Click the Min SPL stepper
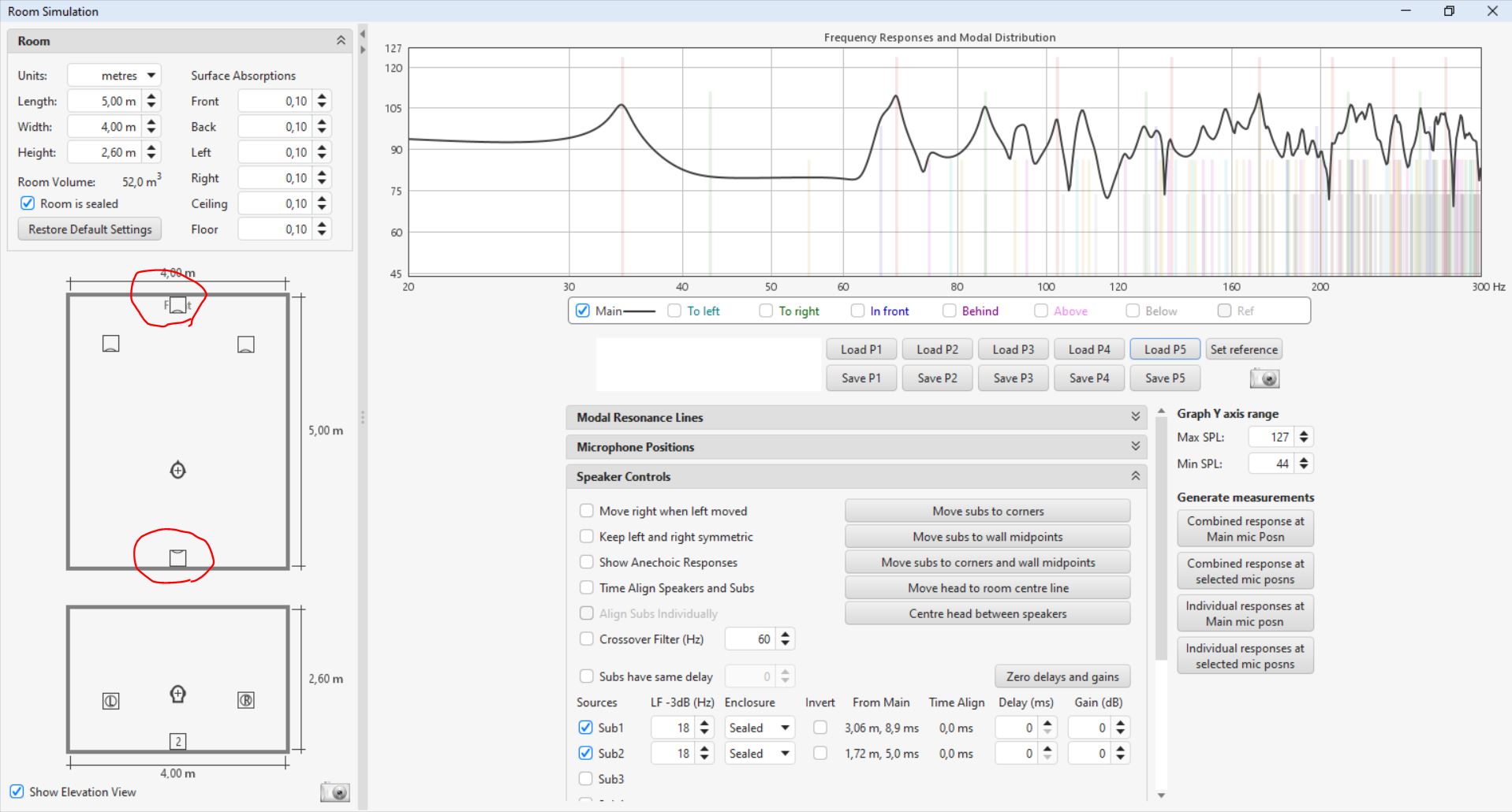This screenshot has width=1512, height=812. (1304, 464)
